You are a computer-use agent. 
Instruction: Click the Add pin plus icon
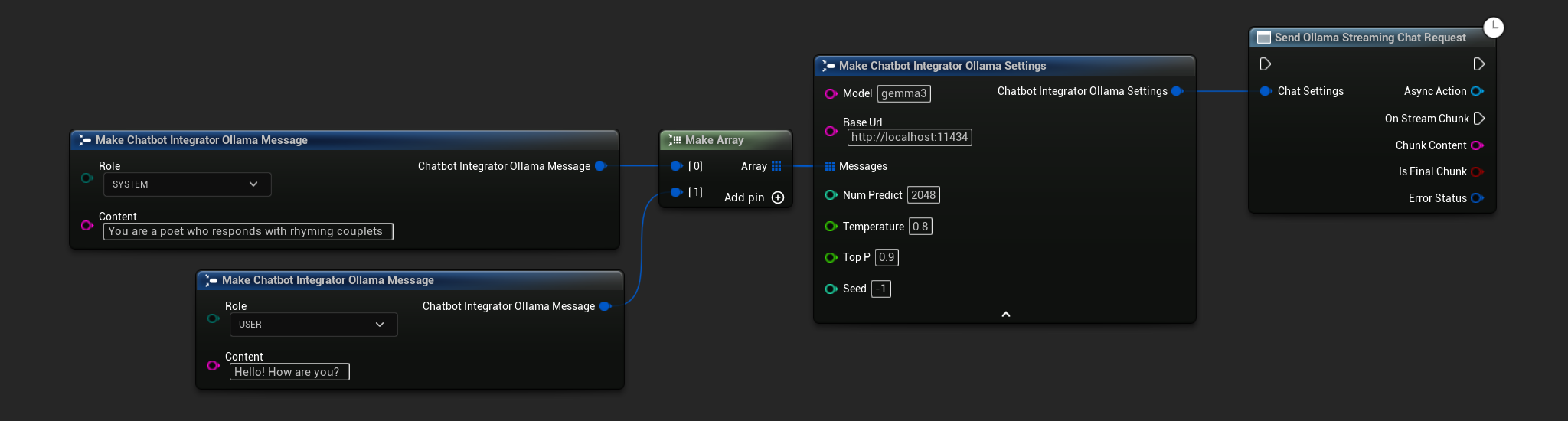(x=778, y=197)
